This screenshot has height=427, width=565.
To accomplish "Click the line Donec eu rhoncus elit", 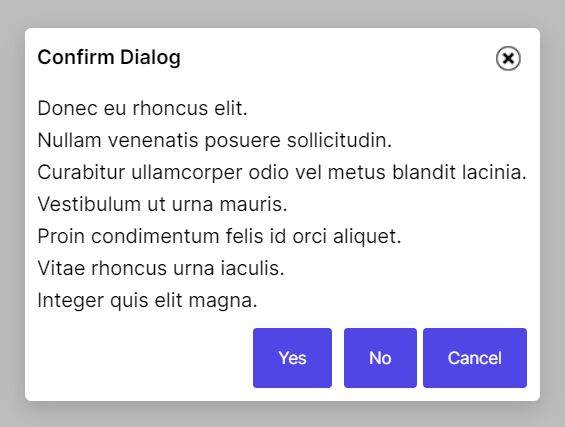I will point(143,108).
